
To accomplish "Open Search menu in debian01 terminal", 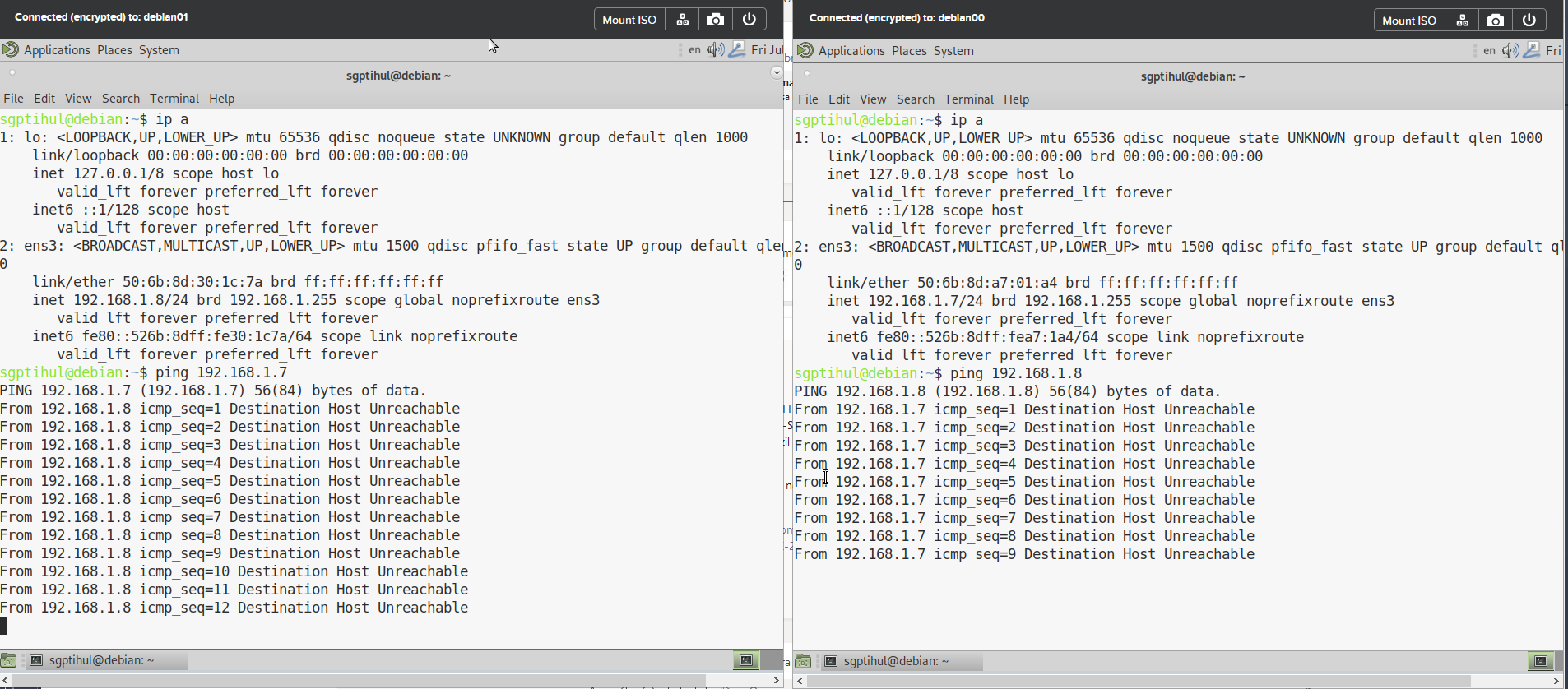I will point(121,99).
